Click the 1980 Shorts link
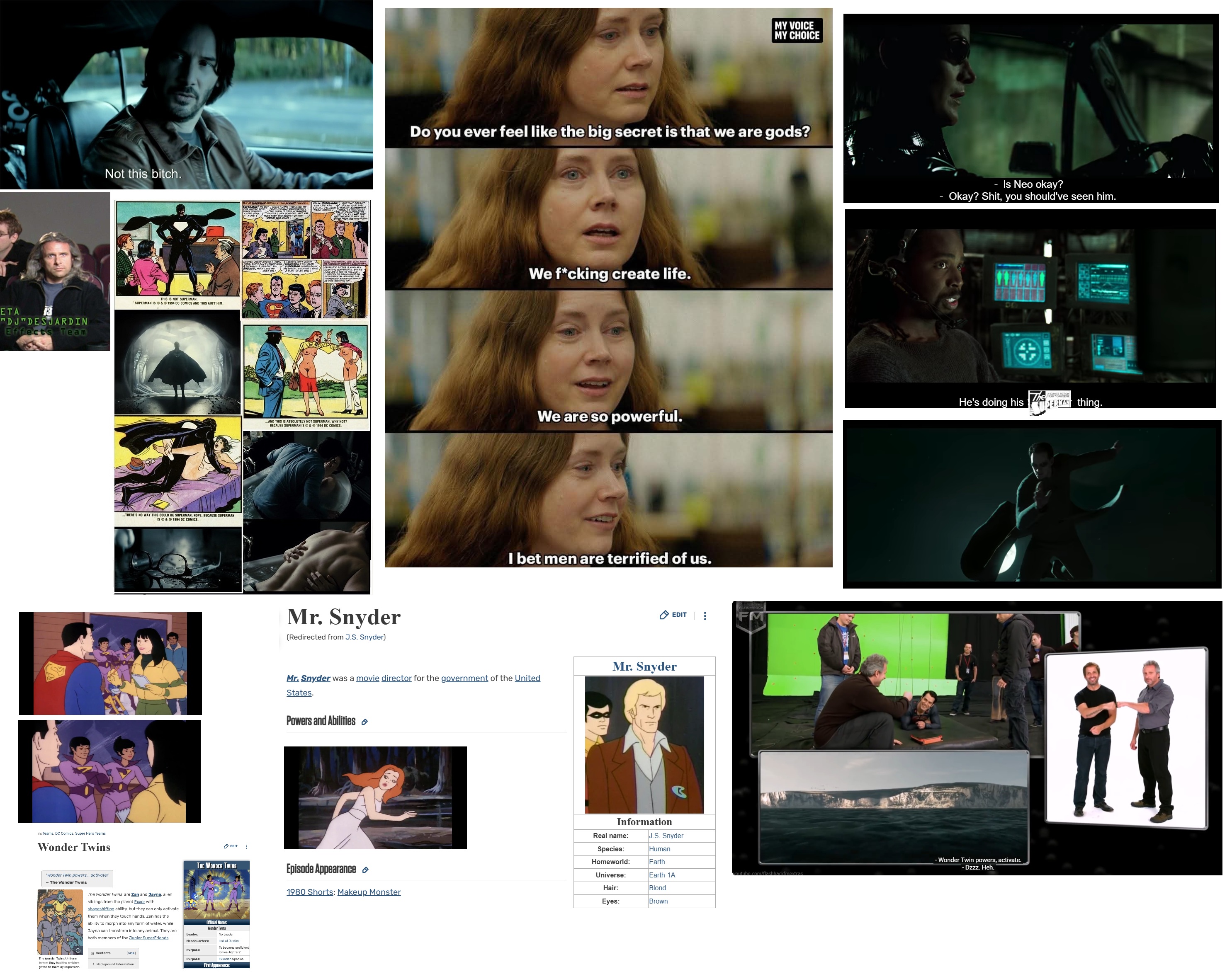The image size is (1232, 974). (309, 892)
